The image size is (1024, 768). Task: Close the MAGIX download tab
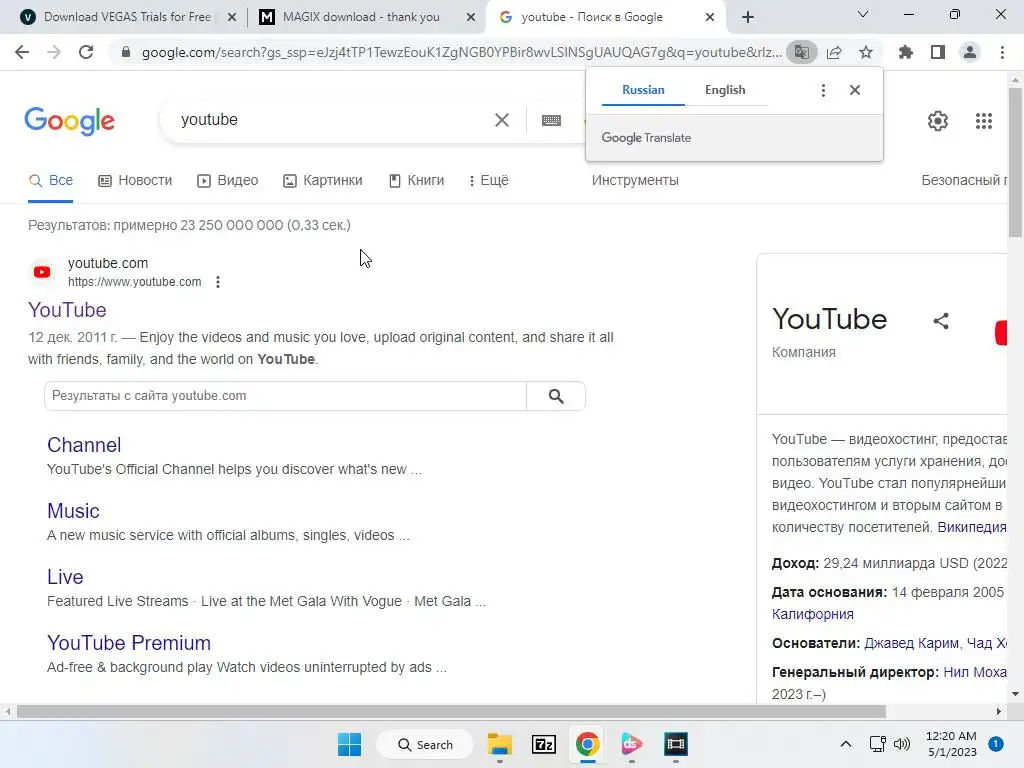[470, 17]
